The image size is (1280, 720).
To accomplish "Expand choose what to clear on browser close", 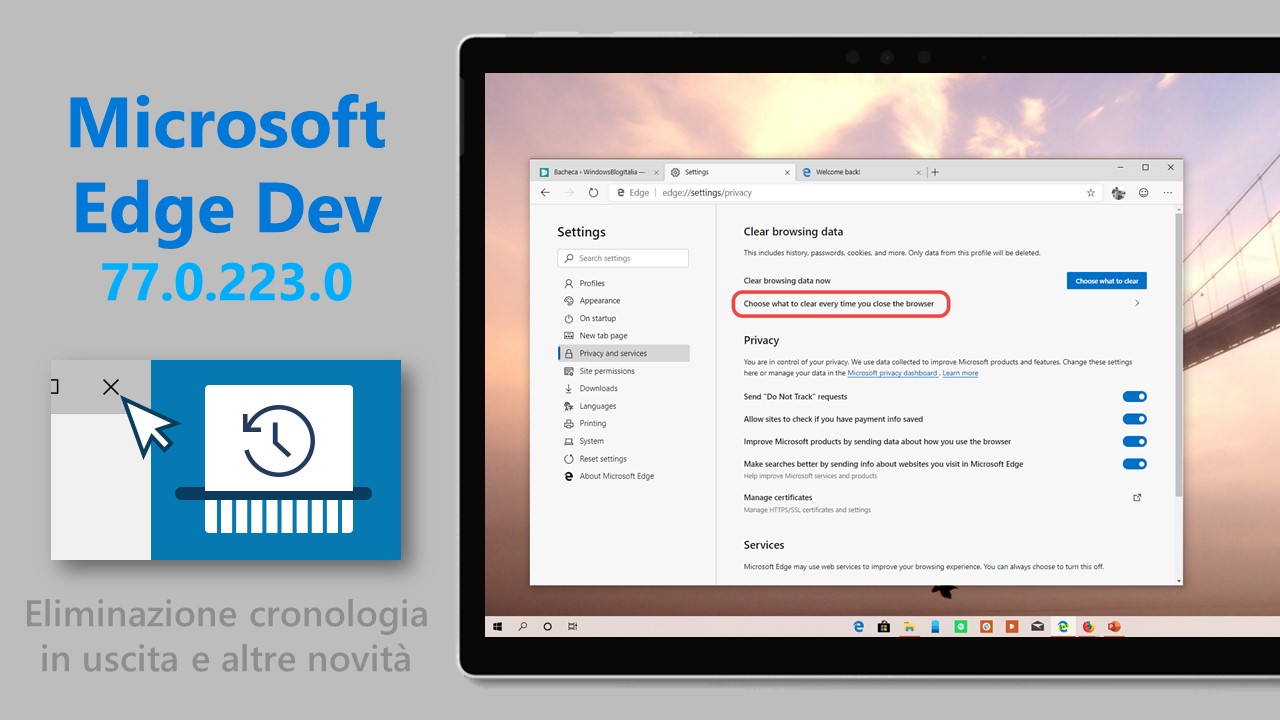I will [x=1137, y=303].
